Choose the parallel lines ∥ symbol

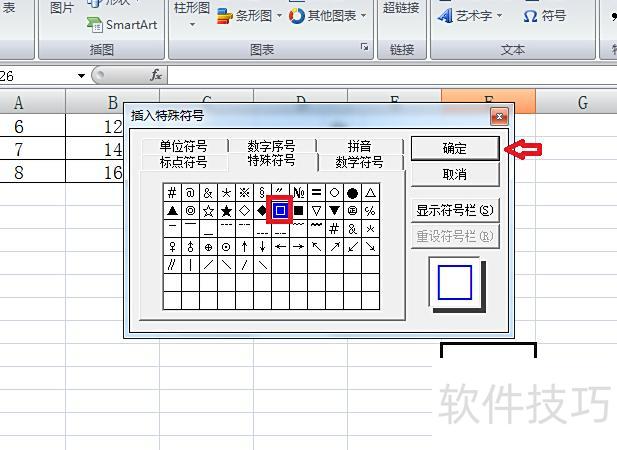[x=172, y=265]
